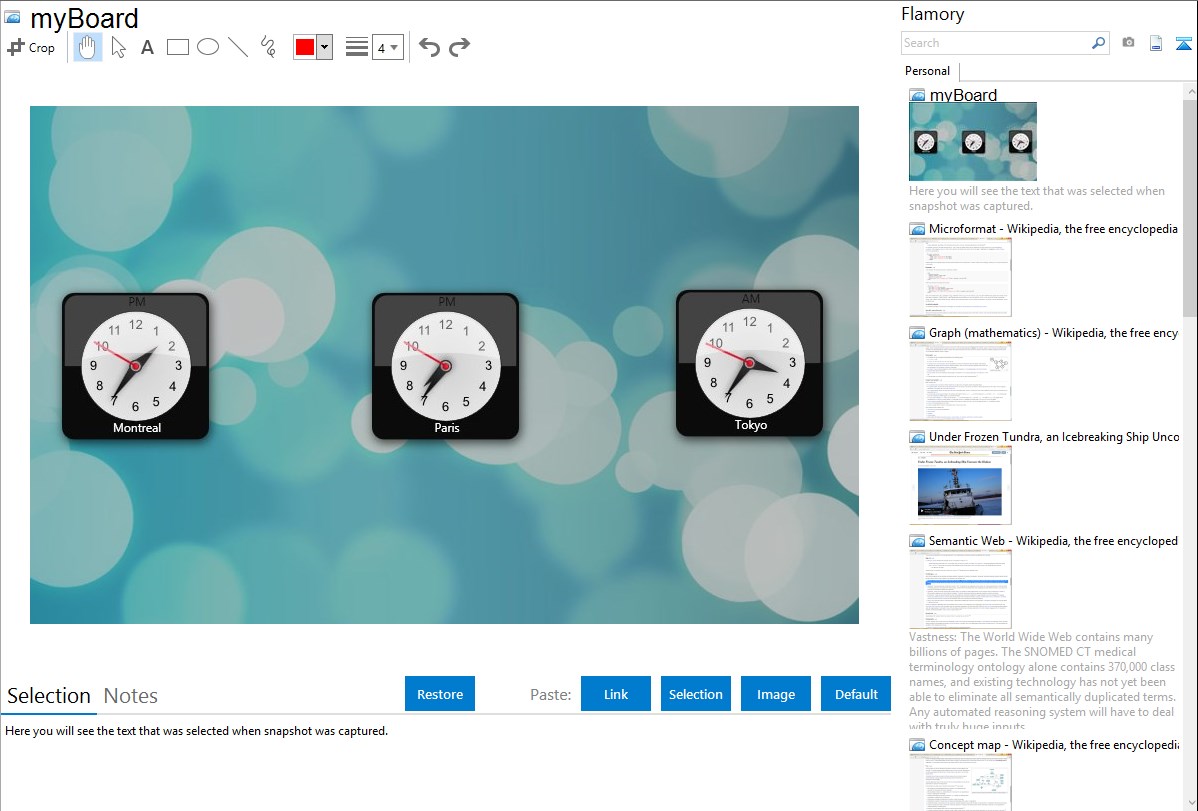Open the color picker dropdown arrow
The width and height of the screenshot is (1198, 811).
324,47
